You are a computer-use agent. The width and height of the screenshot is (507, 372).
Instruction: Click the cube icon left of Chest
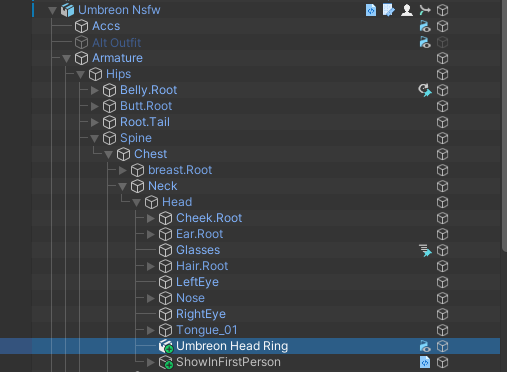(123, 154)
